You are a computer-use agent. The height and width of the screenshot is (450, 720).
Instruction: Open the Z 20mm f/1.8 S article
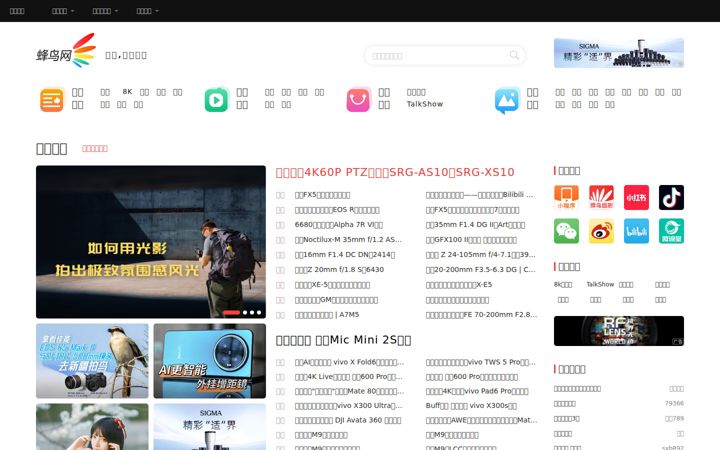339,270
